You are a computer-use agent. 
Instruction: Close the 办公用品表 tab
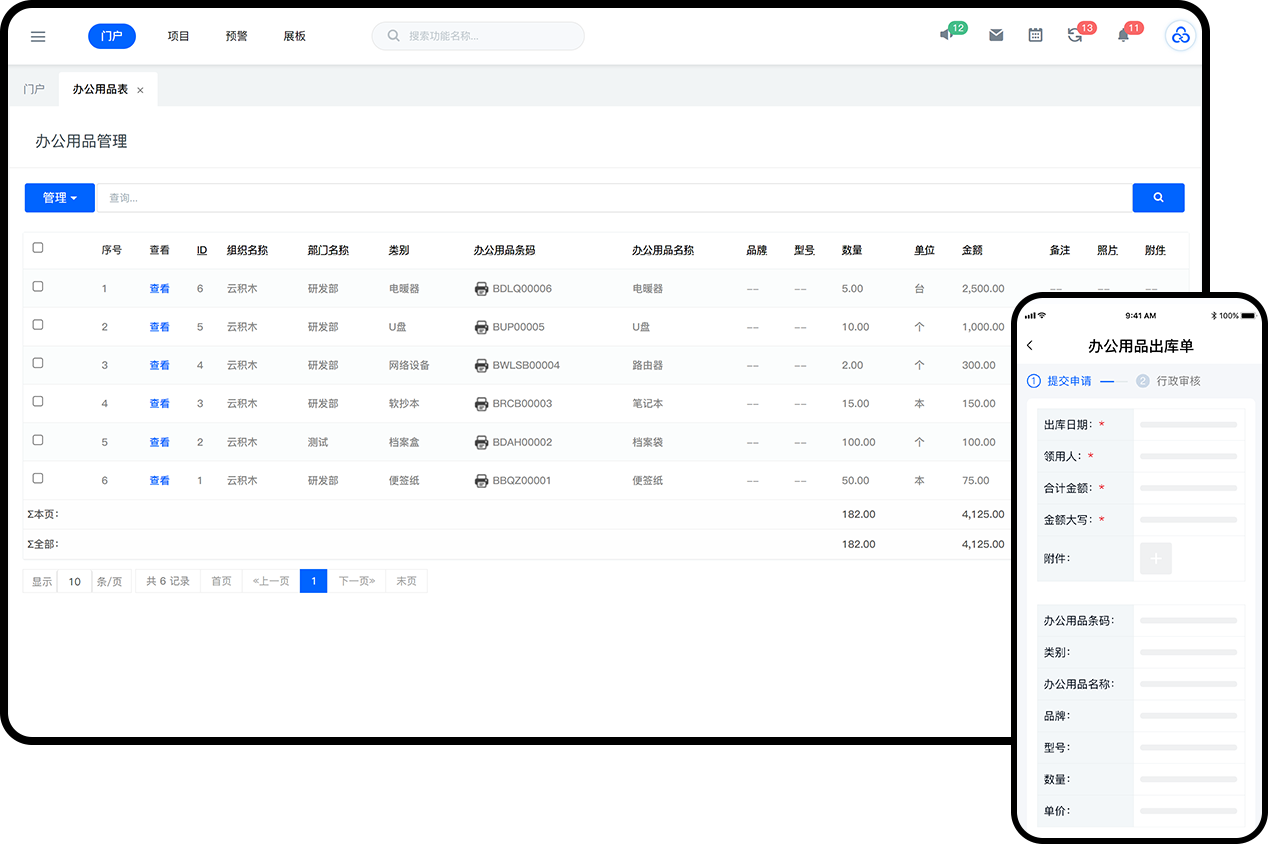point(140,90)
